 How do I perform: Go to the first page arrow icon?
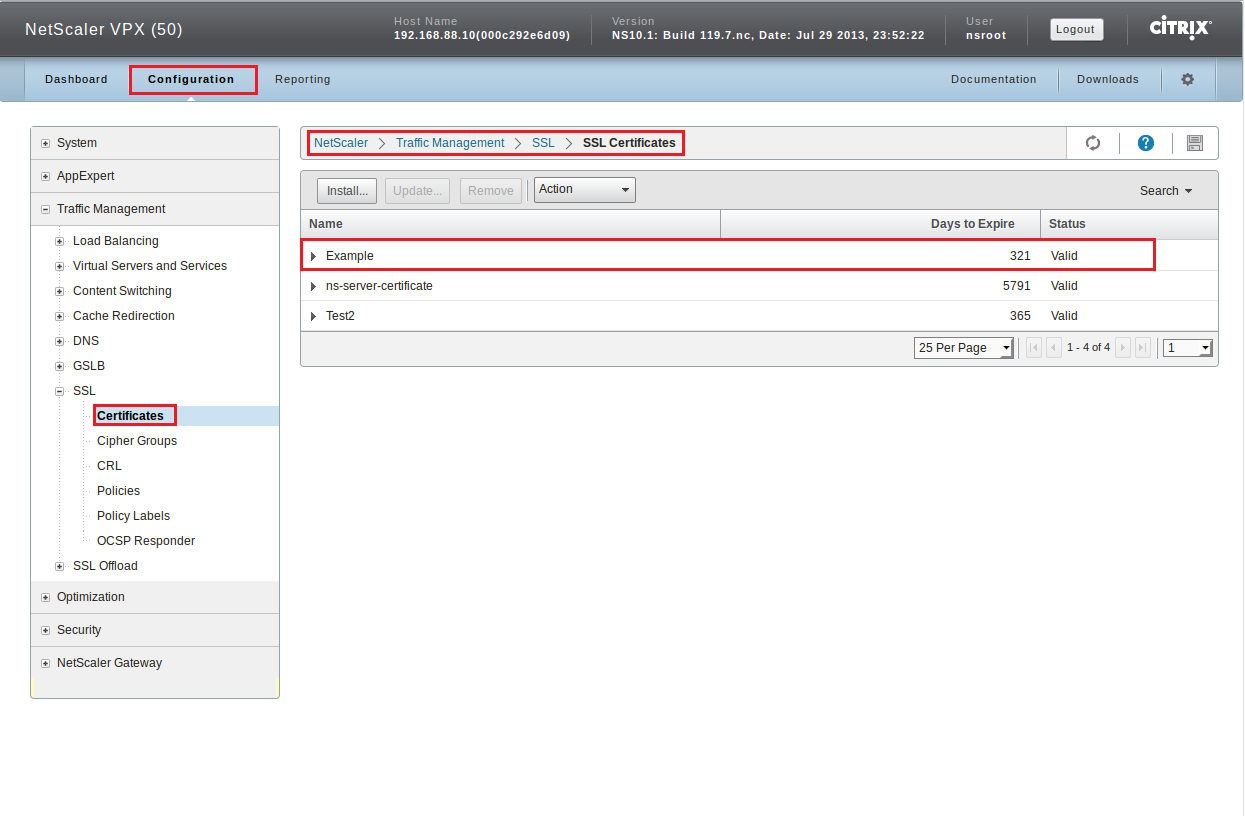tap(1034, 348)
